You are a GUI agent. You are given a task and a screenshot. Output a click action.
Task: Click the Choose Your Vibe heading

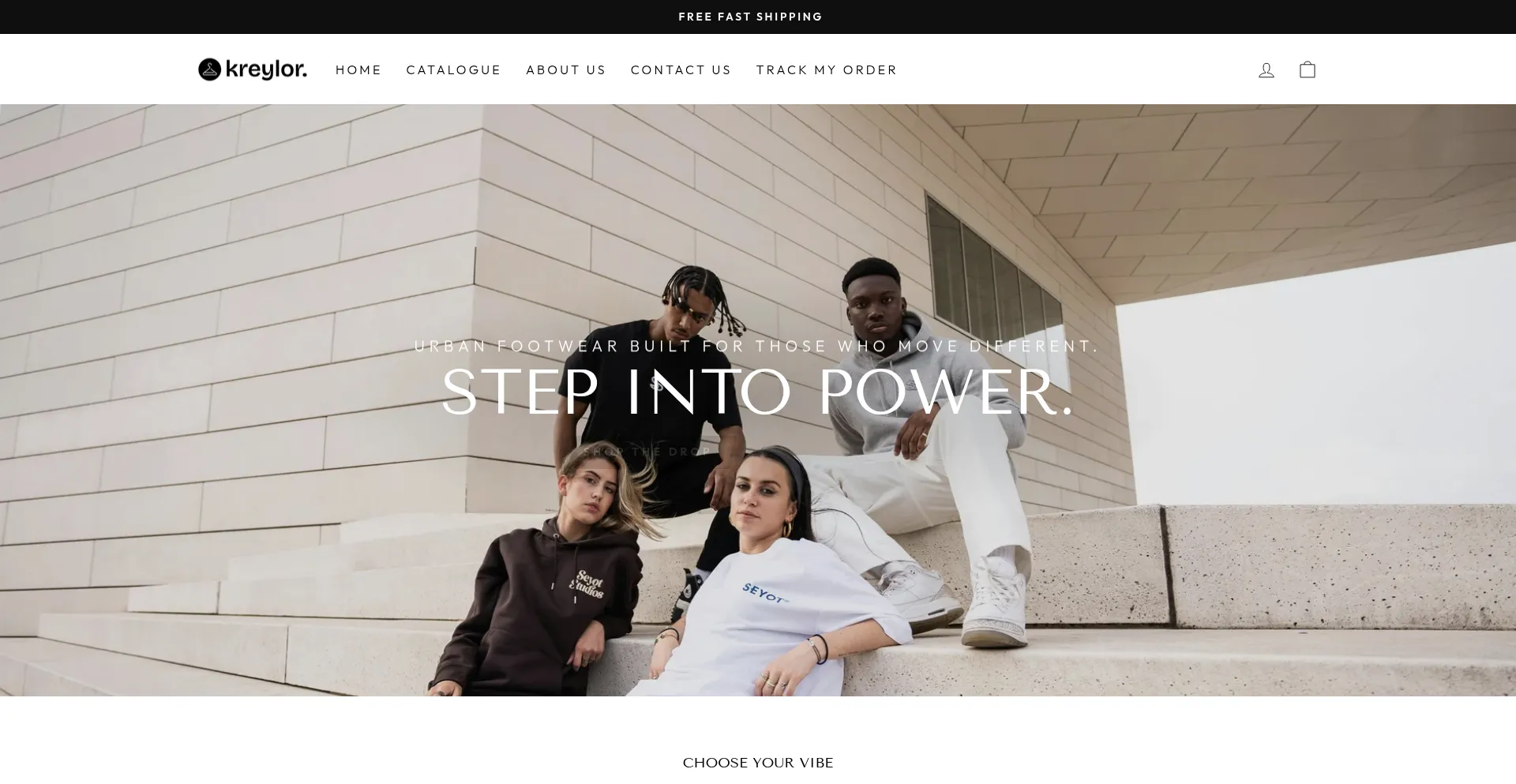pyautogui.click(x=758, y=763)
